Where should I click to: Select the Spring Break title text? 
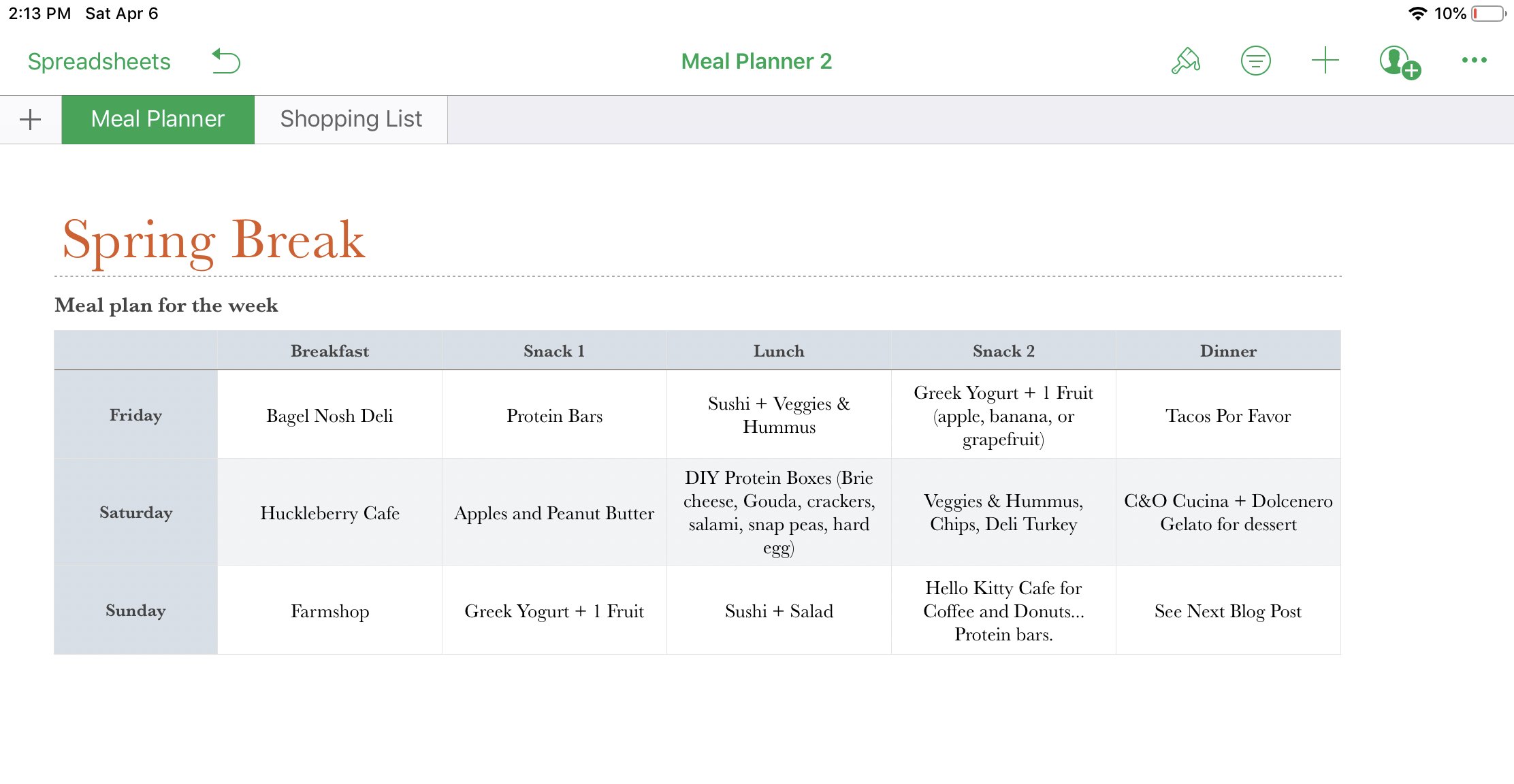point(214,240)
